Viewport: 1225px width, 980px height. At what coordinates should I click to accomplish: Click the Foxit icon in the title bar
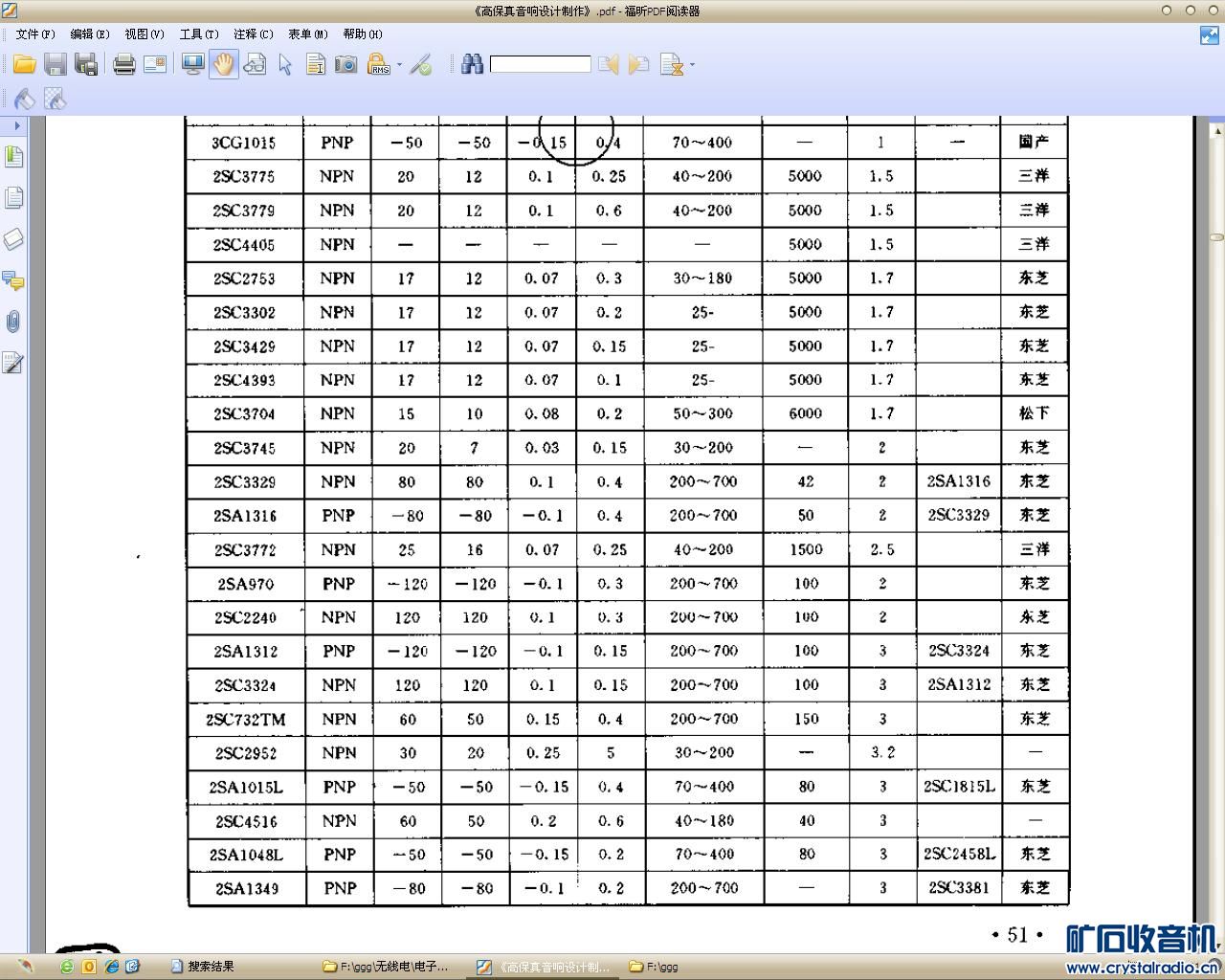tap(10, 11)
